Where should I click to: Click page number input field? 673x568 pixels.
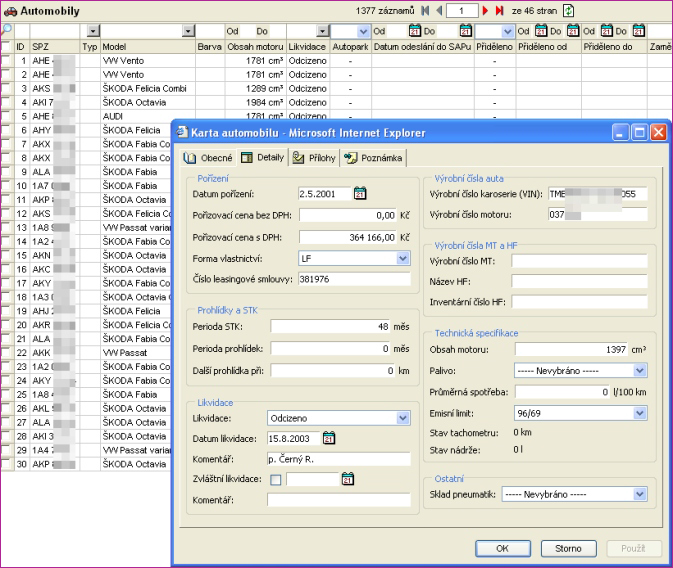click(462, 11)
